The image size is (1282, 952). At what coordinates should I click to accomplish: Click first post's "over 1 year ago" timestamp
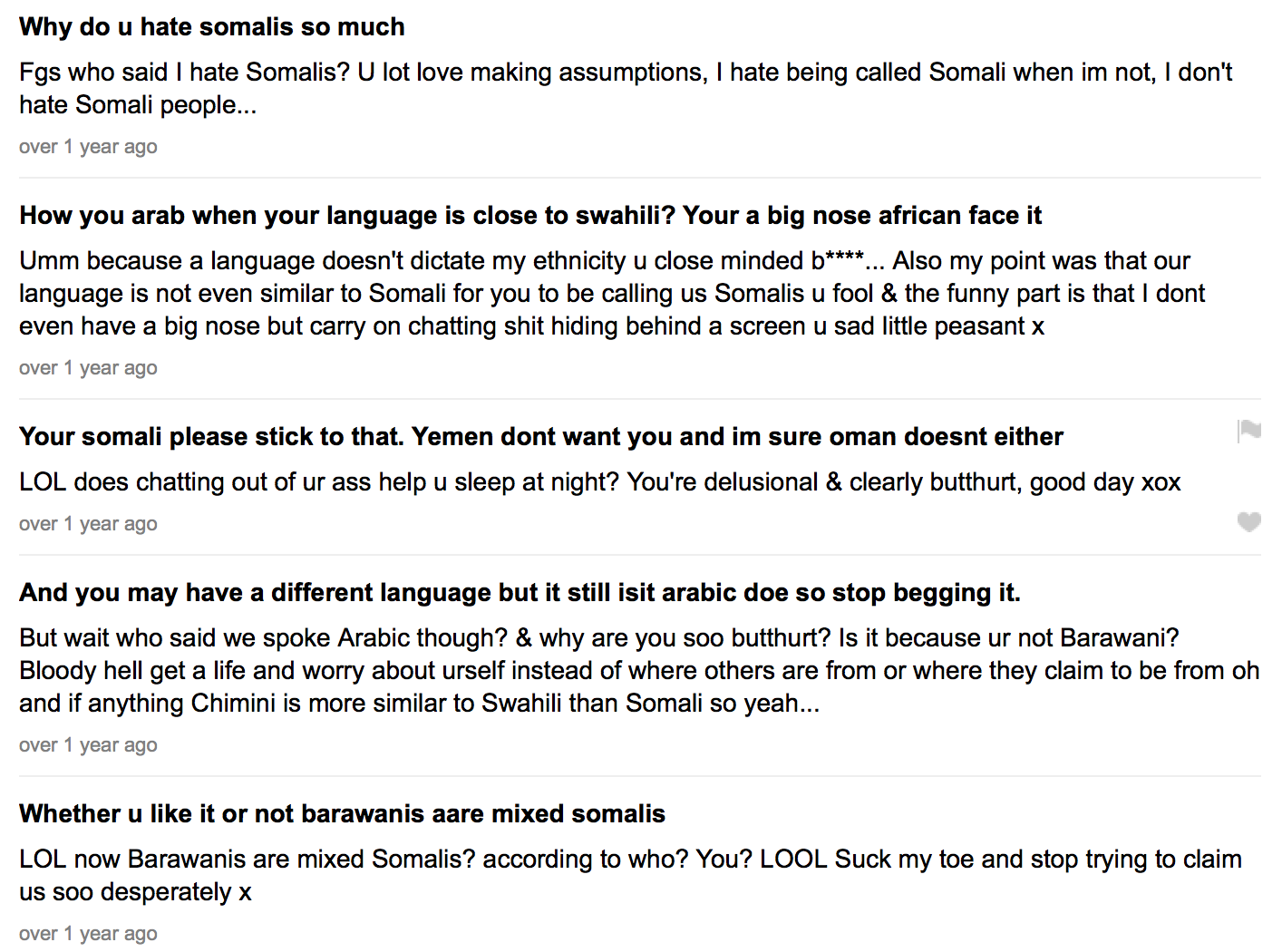click(88, 147)
